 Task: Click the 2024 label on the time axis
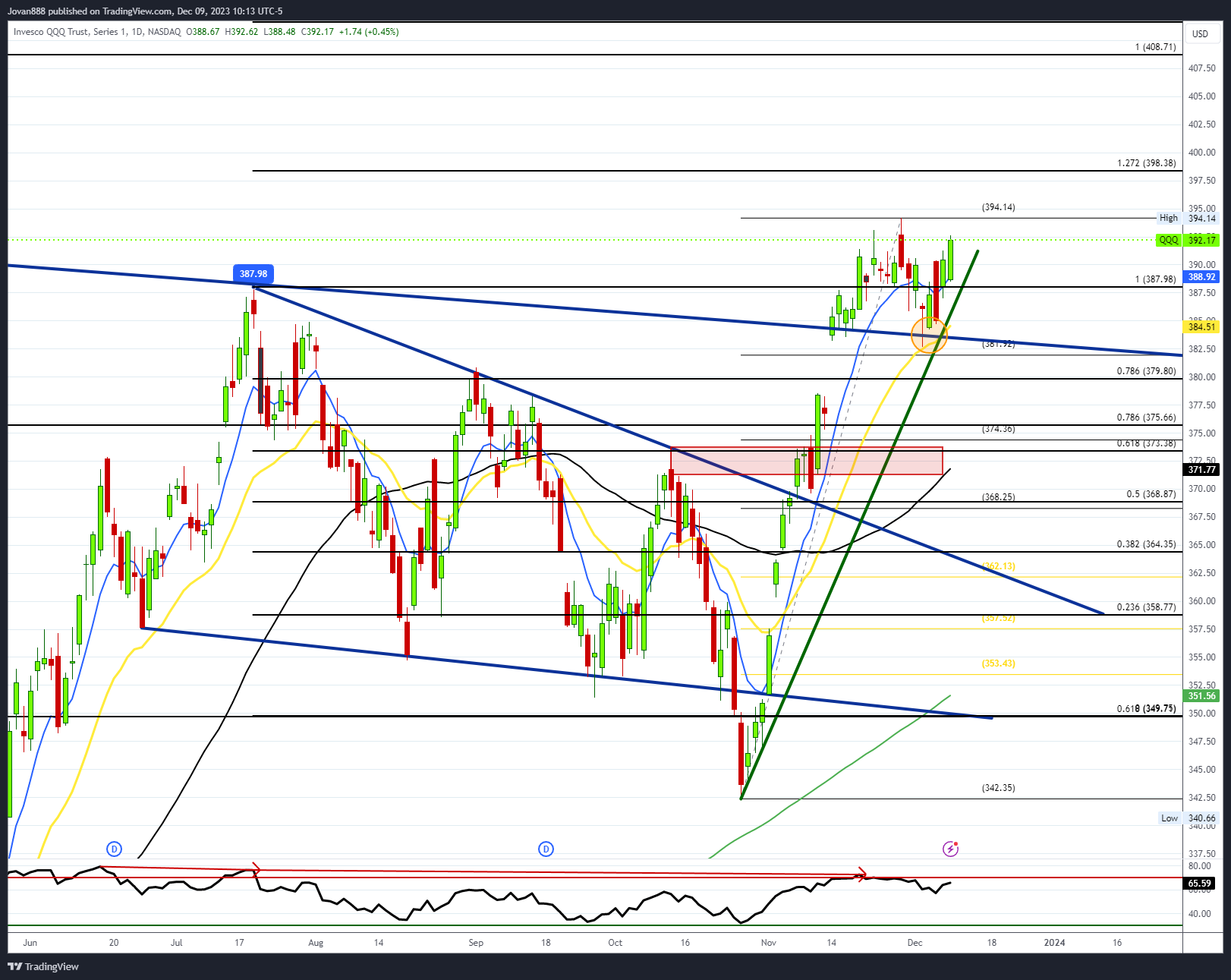pyautogui.click(x=1054, y=943)
